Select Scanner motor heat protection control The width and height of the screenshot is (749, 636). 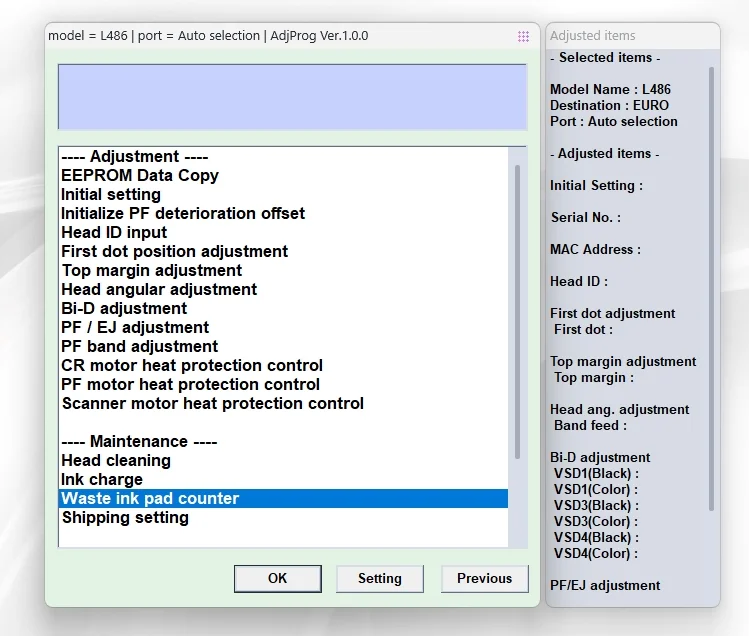pyautogui.click(x=283, y=403)
